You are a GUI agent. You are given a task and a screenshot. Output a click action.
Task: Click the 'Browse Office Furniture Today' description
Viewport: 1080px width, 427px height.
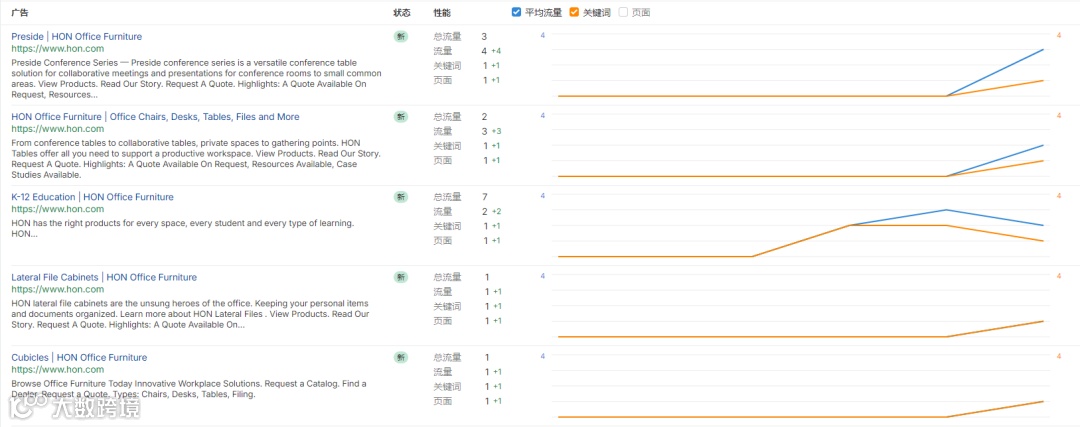(189, 389)
